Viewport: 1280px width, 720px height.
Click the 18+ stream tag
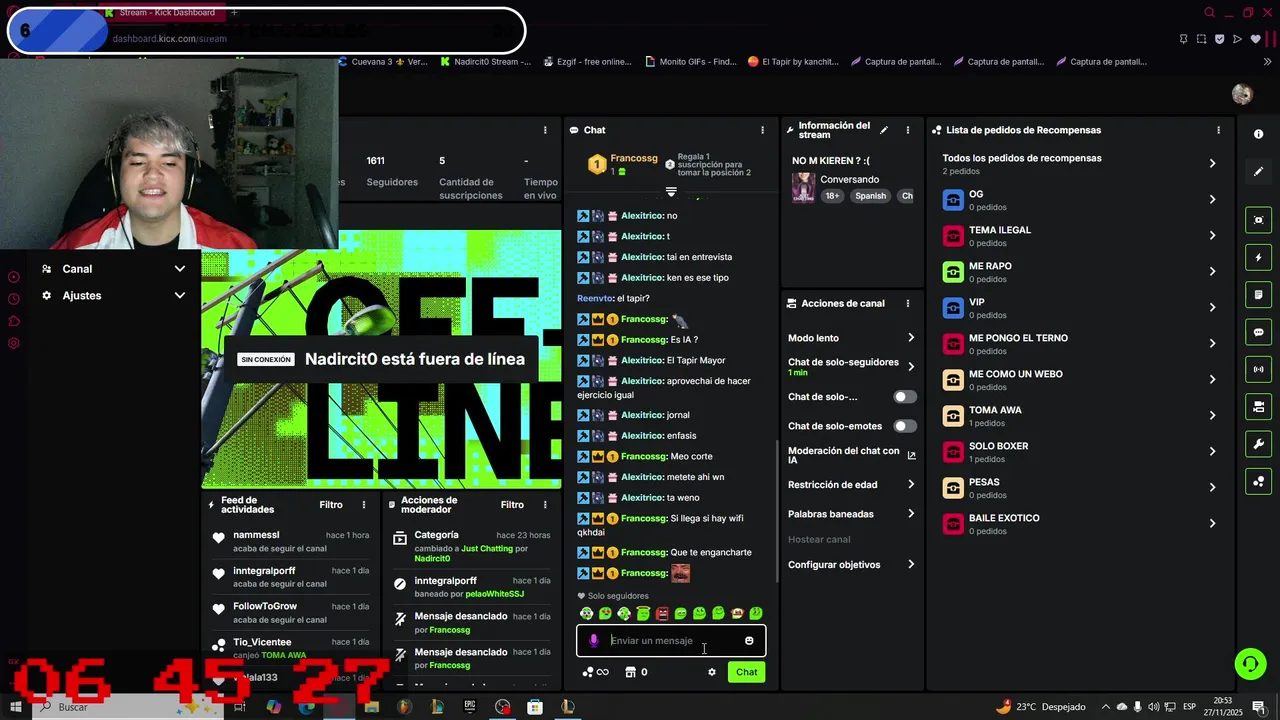832,196
